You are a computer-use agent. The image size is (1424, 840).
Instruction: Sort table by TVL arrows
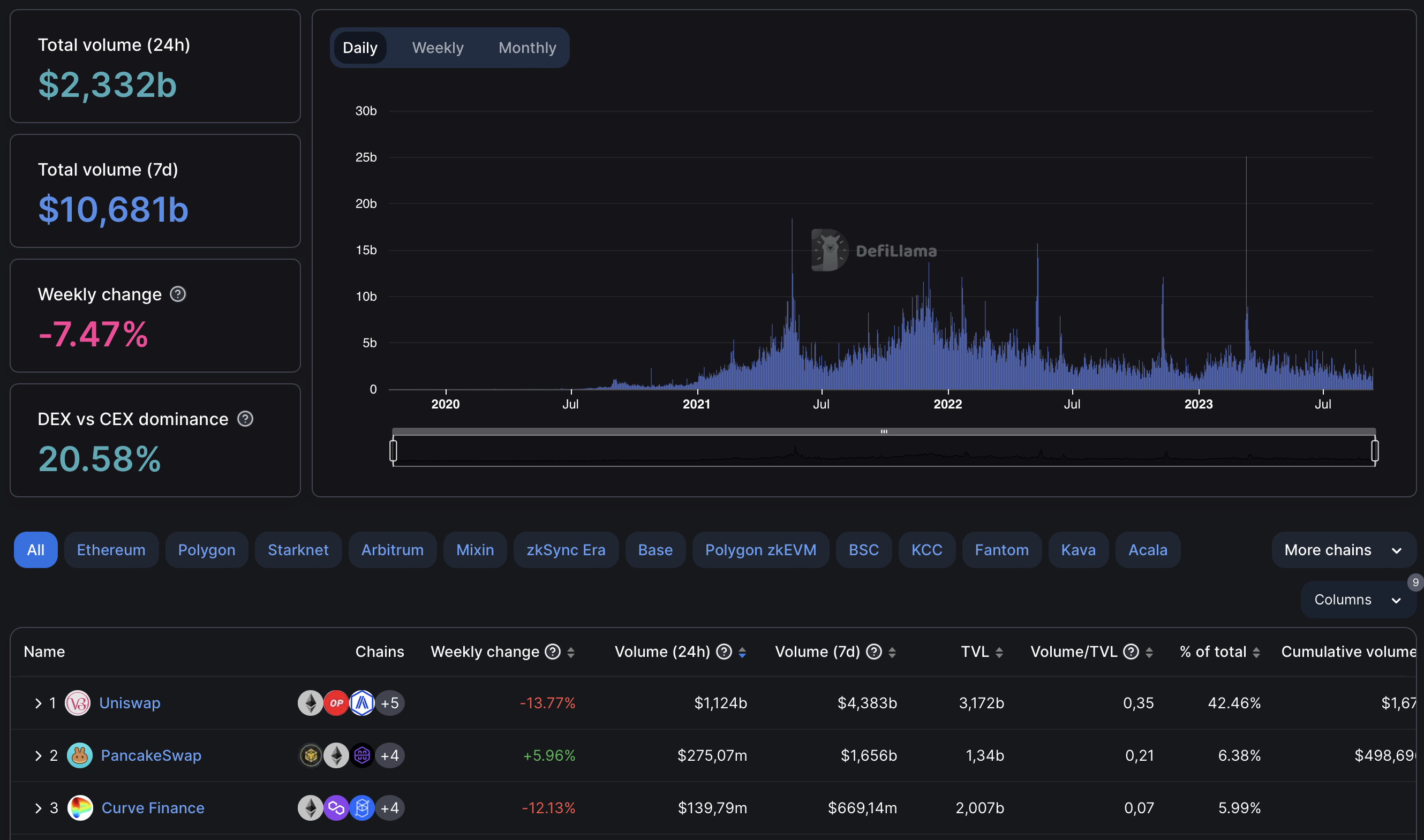pyautogui.click(x=999, y=653)
